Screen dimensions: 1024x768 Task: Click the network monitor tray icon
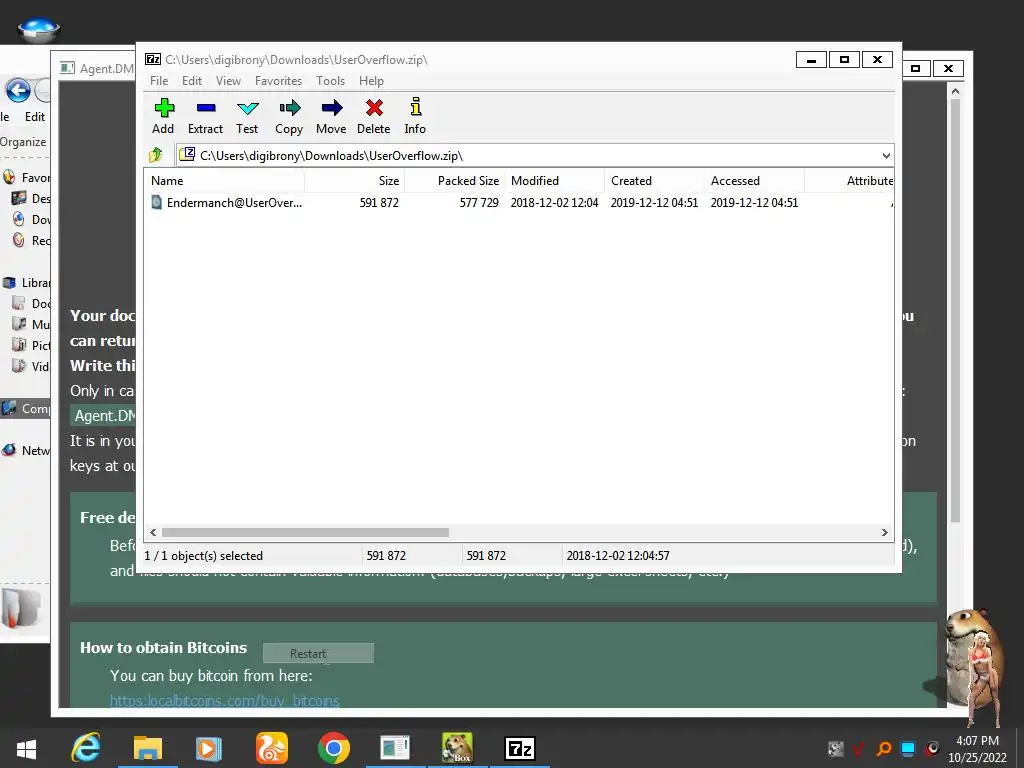908,749
